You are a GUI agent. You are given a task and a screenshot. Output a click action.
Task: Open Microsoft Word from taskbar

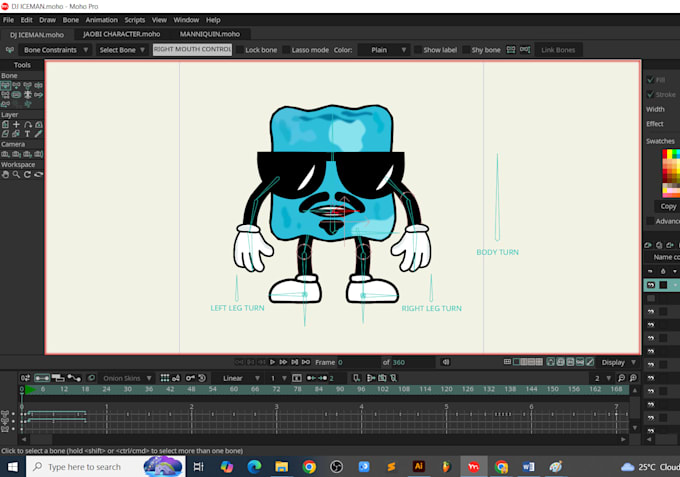click(x=528, y=467)
